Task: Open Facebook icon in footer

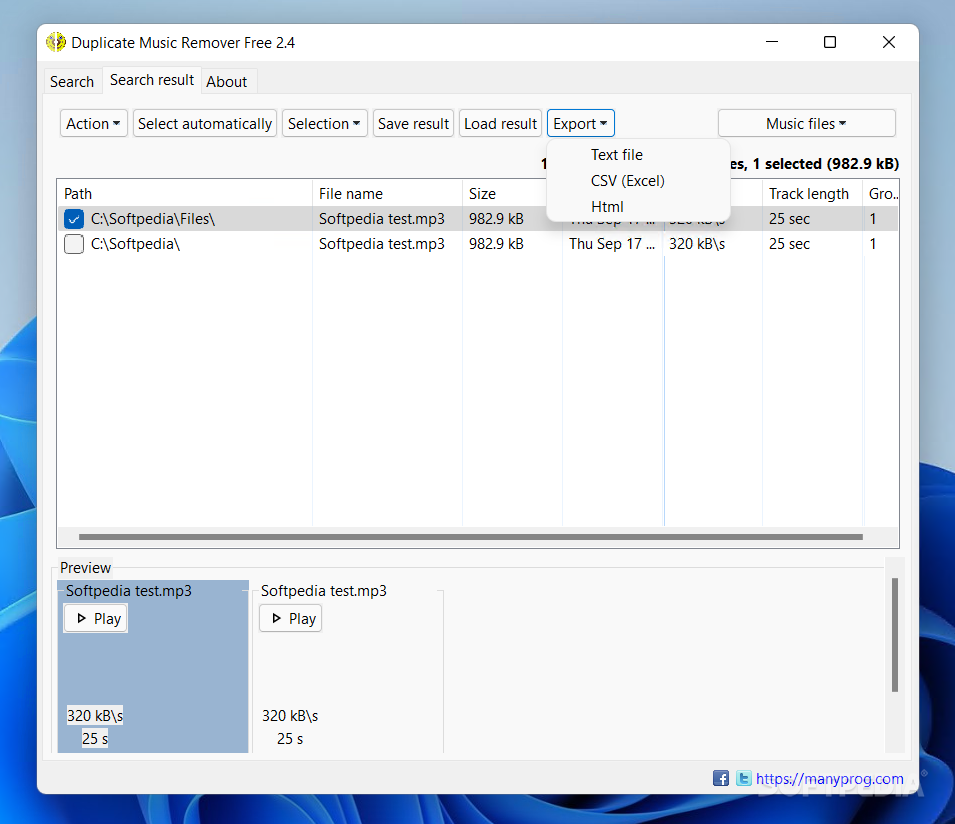Action: click(x=721, y=778)
